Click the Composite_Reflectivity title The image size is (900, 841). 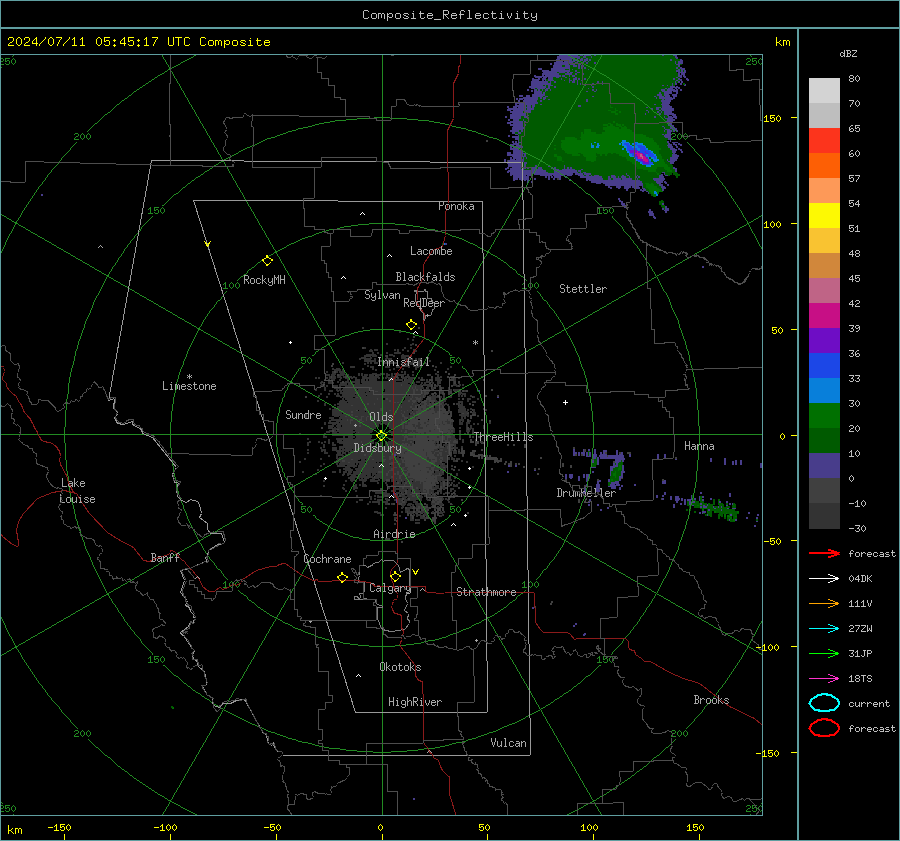click(x=450, y=15)
